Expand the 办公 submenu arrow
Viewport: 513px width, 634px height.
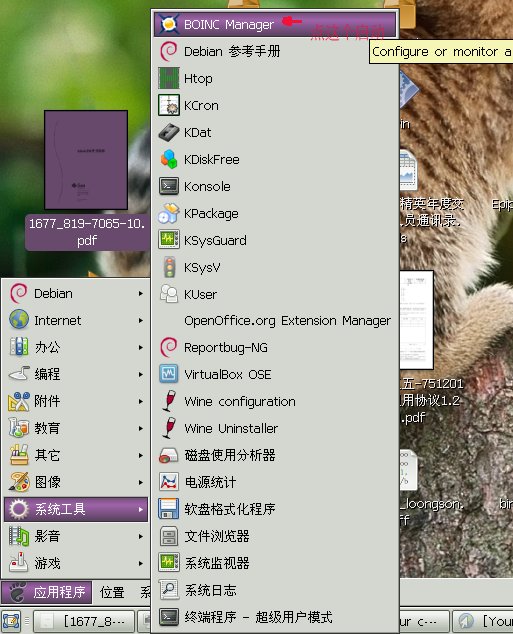pyautogui.click(x=140, y=347)
